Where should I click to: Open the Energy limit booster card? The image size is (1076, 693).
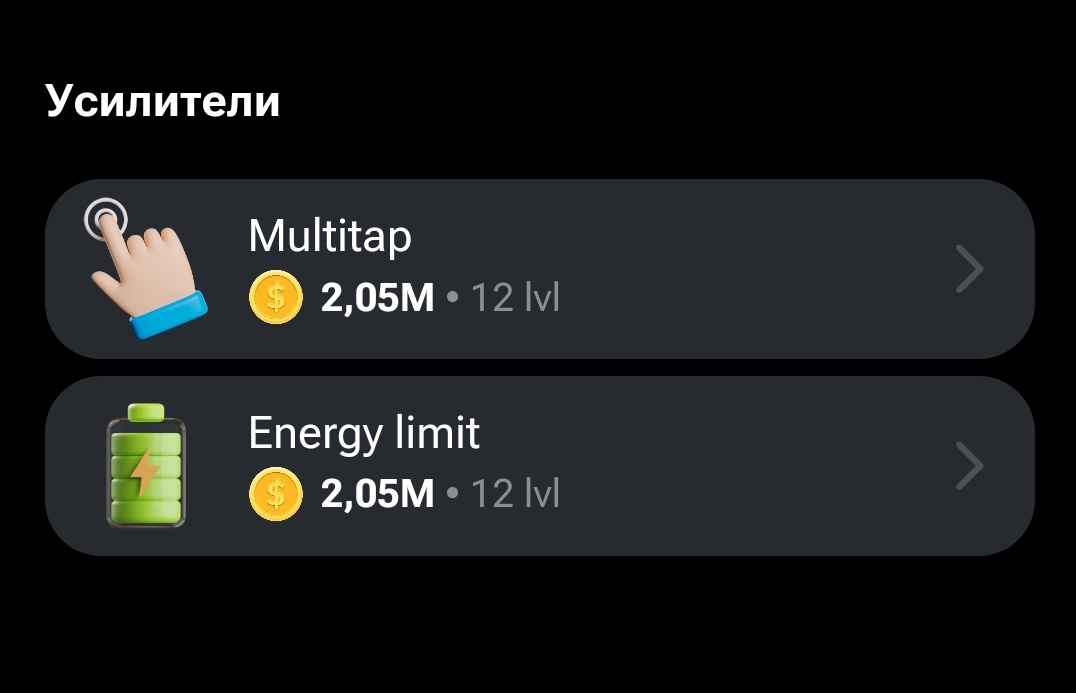click(539, 466)
